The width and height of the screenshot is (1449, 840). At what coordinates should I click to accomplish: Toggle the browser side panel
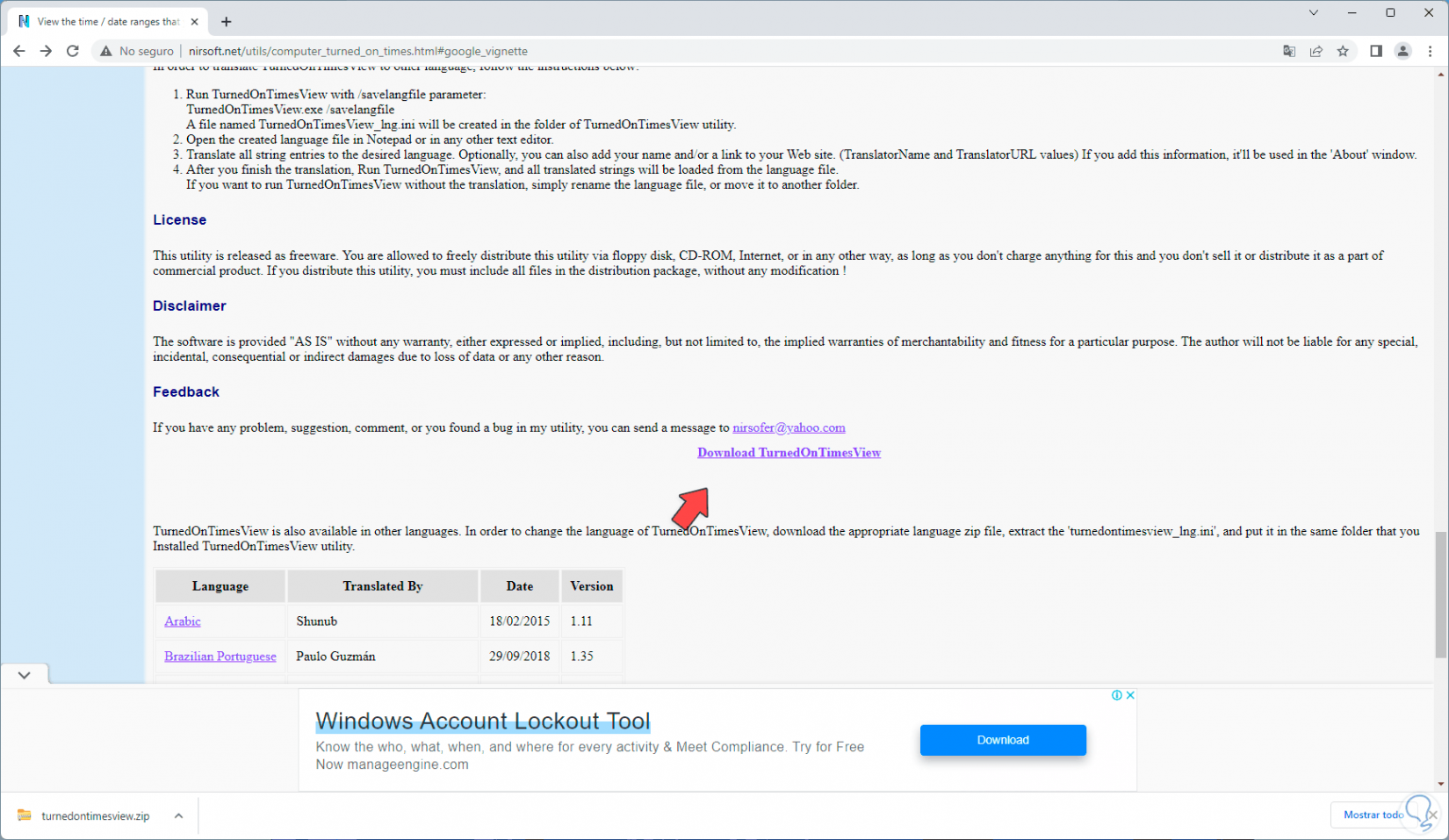click(x=1376, y=51)
